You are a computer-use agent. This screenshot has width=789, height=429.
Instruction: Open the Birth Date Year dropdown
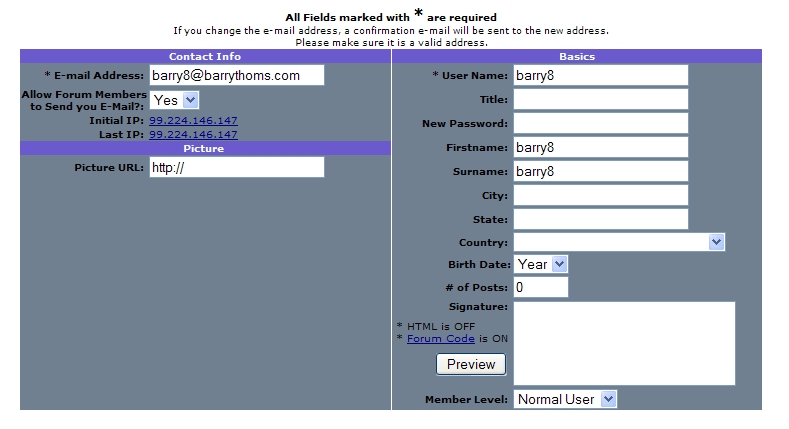tap(541, 265)
